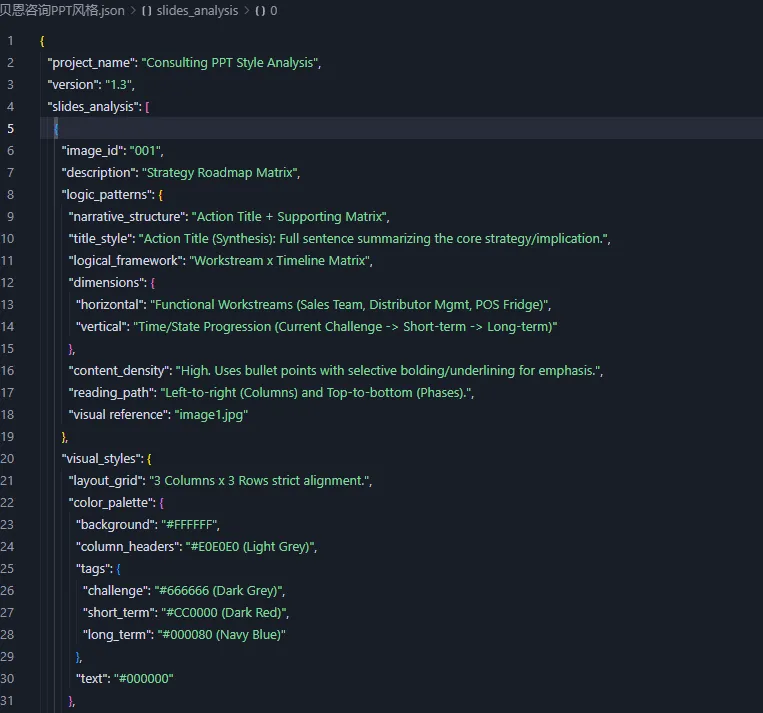Click the slides_analysis breadcrumb symbol icon
The image size is (763, 713).
(147, 11)
